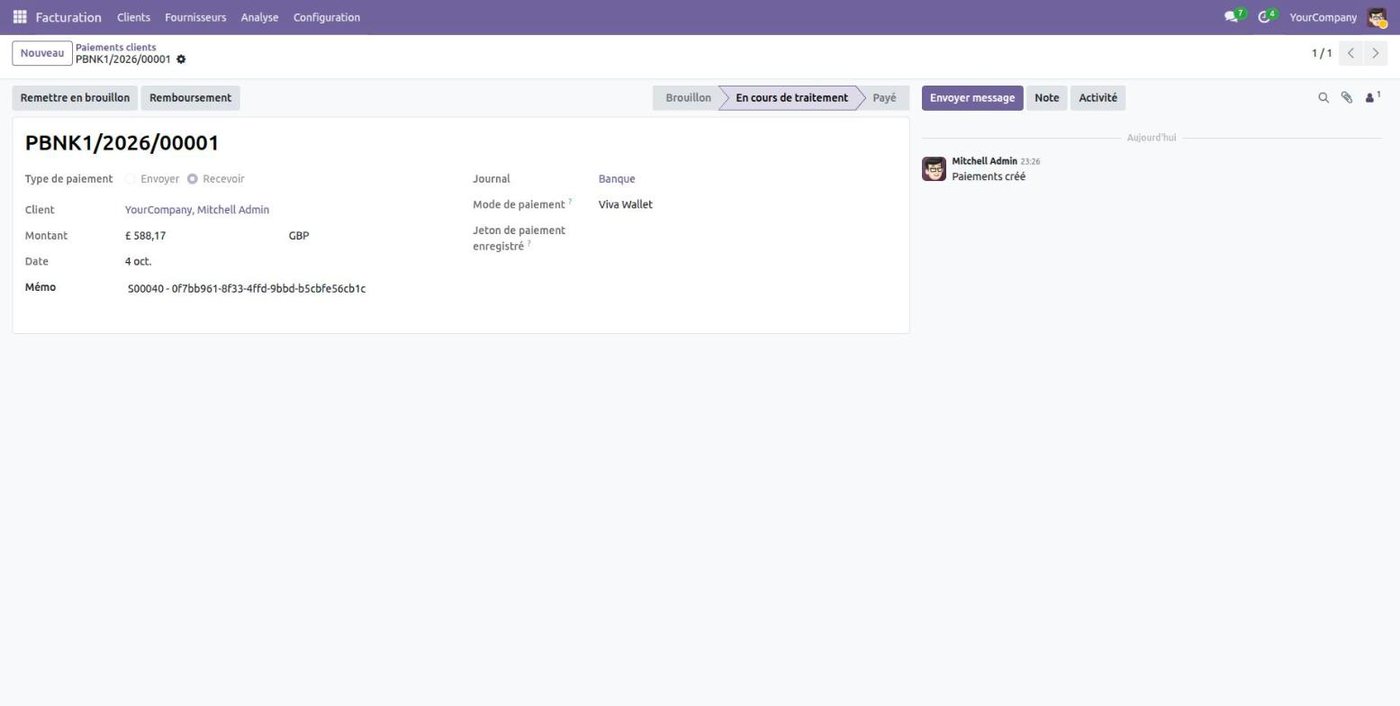
Task: Open the activities clock icon in navbar
Action: (x=1265, y=17)
